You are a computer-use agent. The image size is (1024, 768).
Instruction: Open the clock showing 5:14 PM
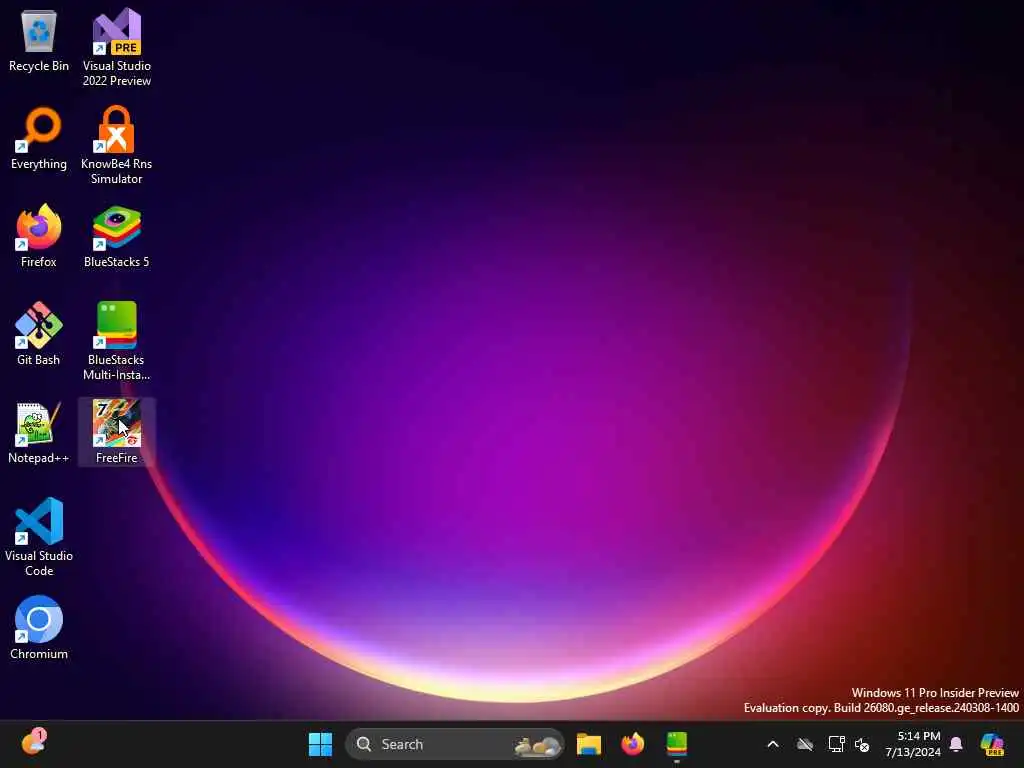coord(913,744)
